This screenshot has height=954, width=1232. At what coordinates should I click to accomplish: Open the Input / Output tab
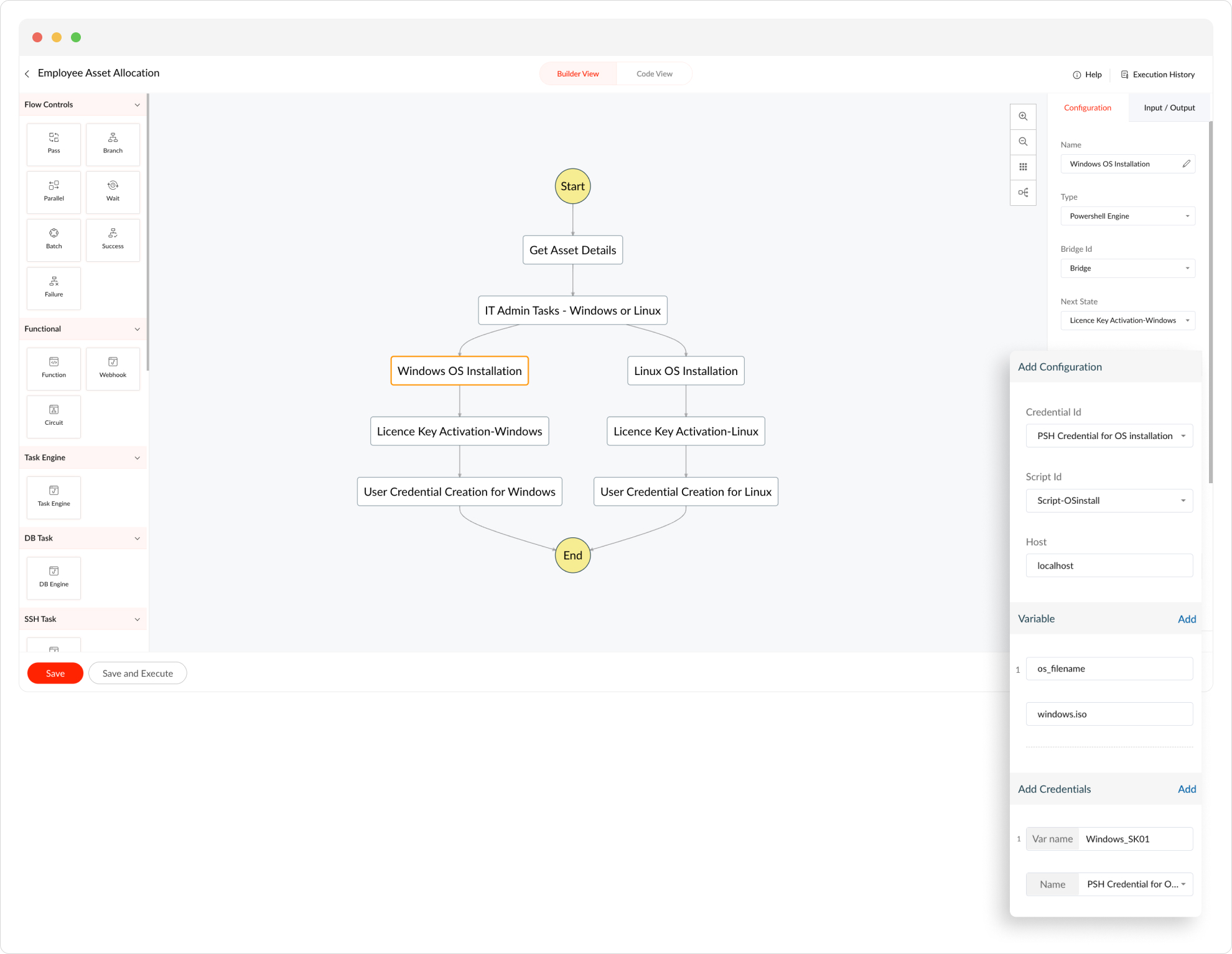[x=1169, y=108]
